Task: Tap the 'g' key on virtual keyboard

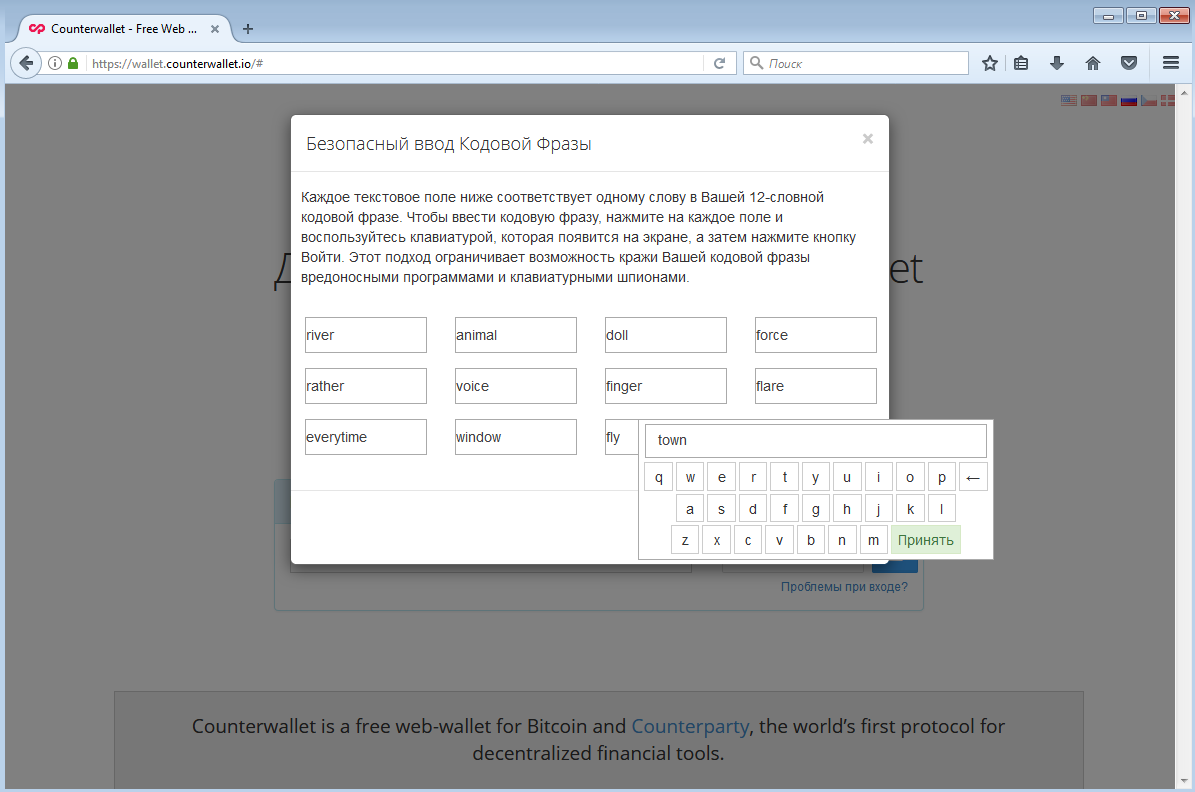Action: coord(815,508)
